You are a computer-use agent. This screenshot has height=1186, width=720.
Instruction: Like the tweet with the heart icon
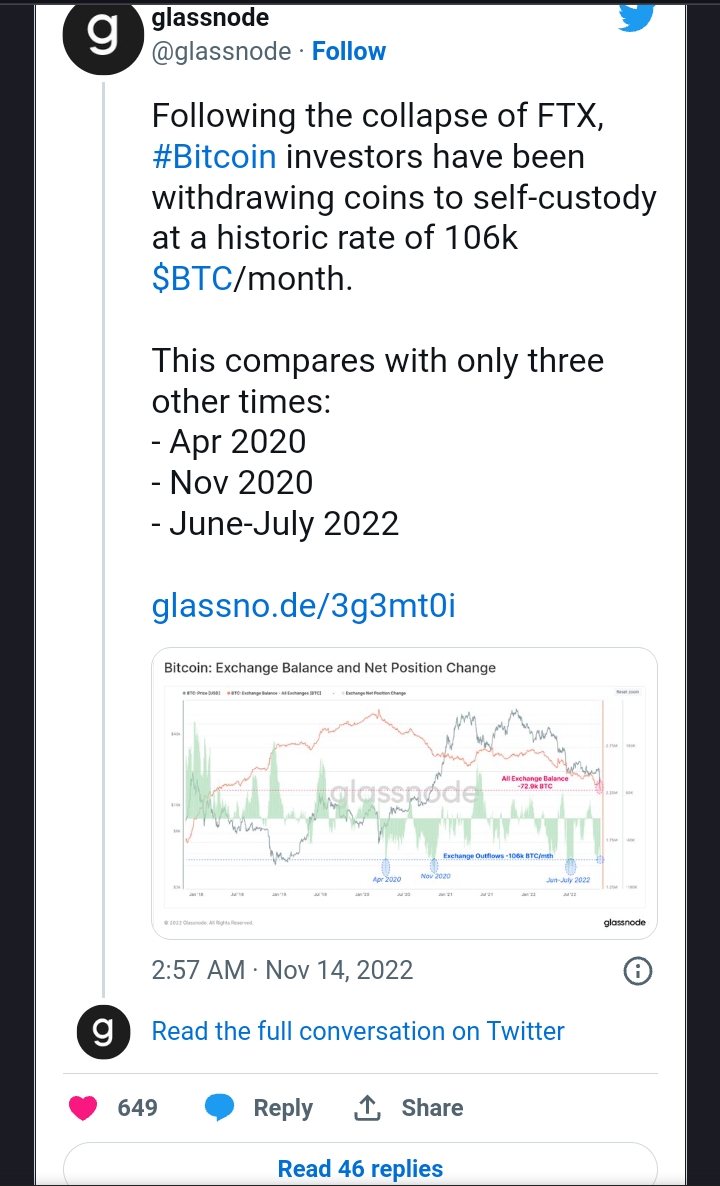click(x=83, y=1108)
